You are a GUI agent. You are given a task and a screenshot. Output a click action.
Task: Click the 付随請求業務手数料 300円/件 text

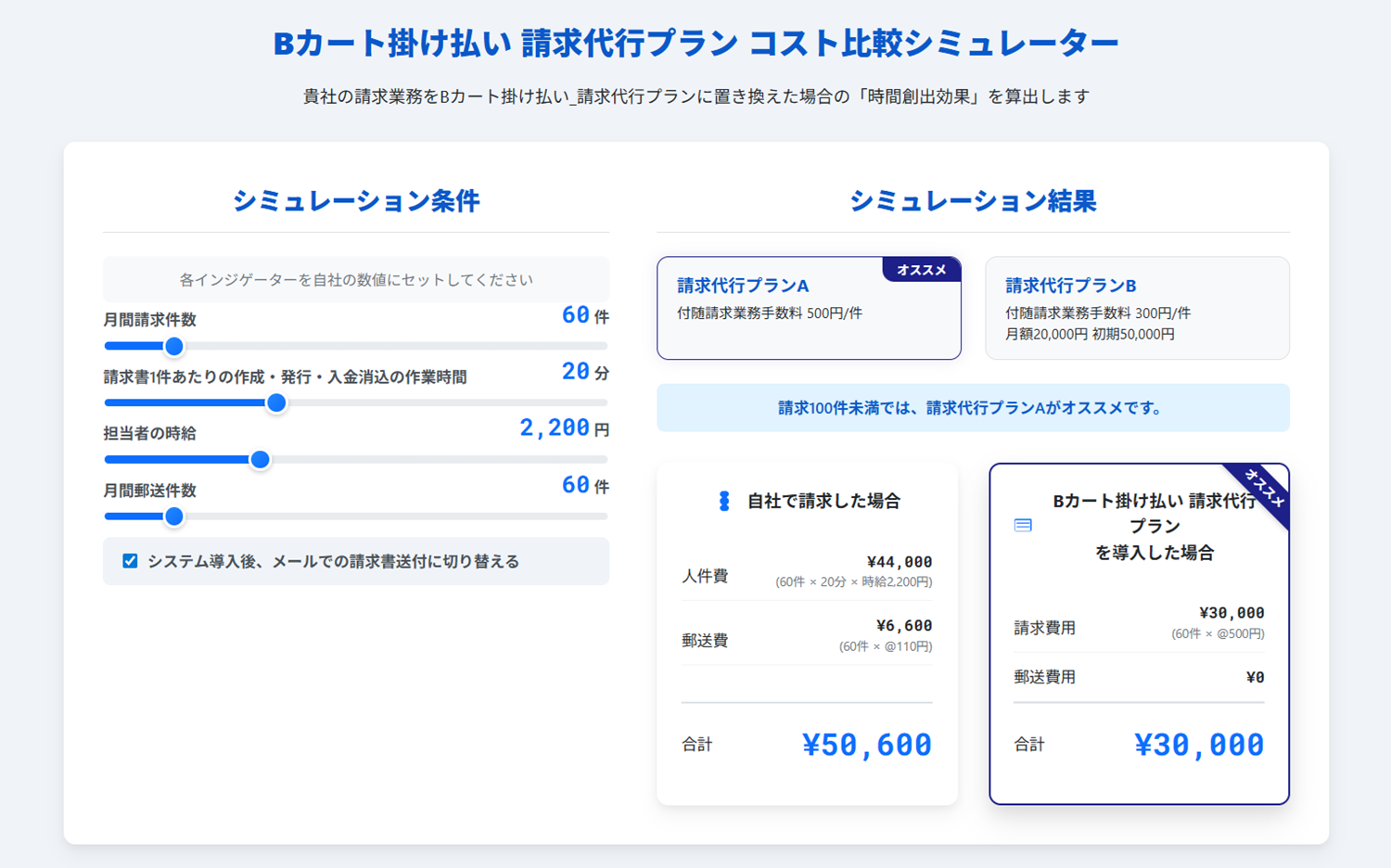1098,313
